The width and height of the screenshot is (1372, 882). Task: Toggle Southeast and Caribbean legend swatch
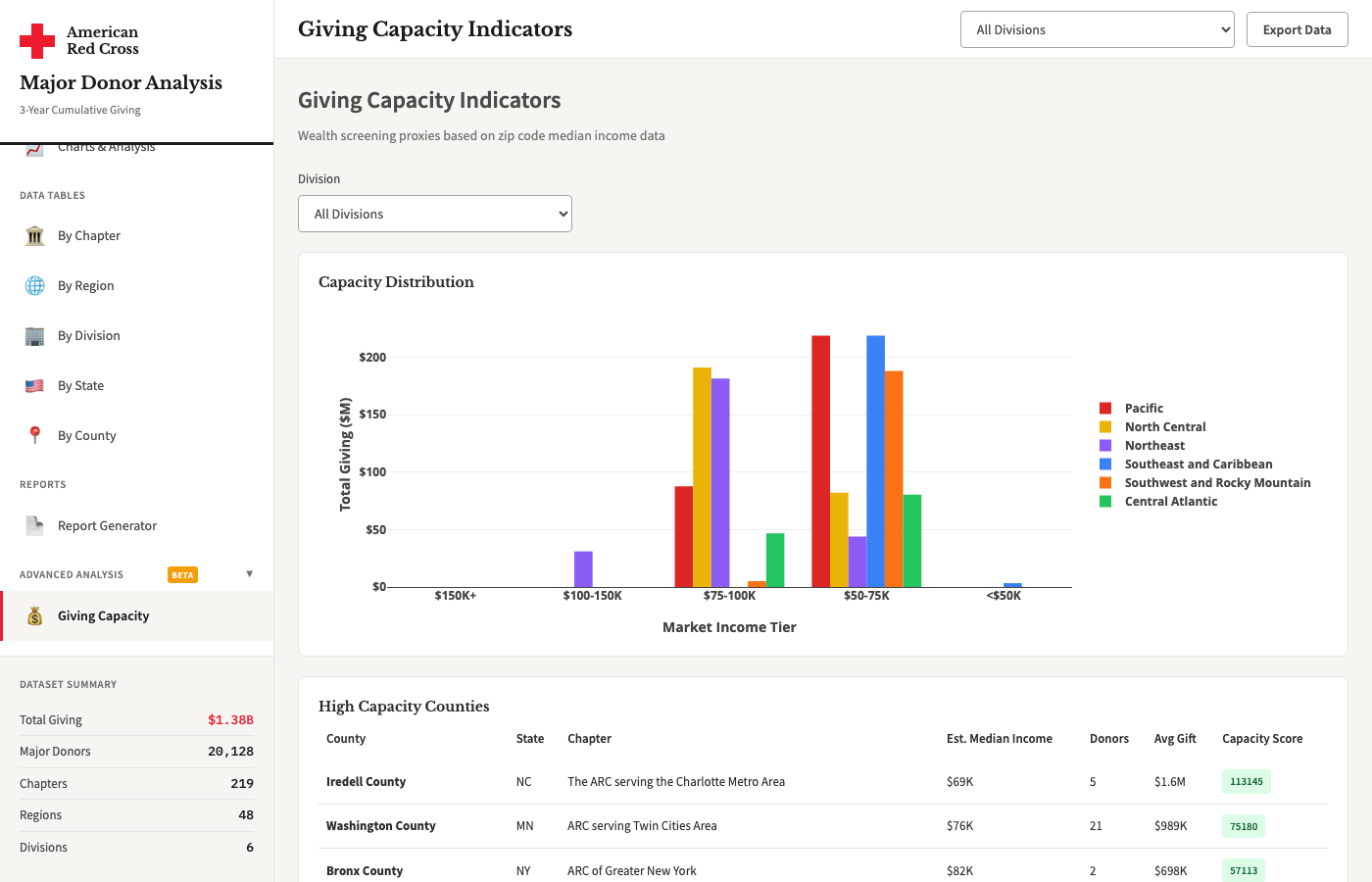1105,465
